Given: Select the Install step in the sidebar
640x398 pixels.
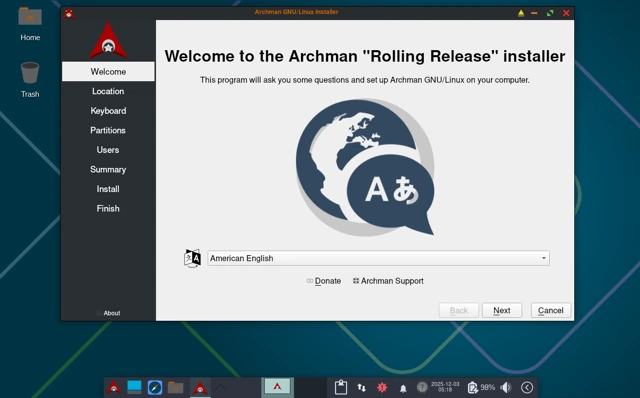Looking at the screenshot, I should [108, 189].
